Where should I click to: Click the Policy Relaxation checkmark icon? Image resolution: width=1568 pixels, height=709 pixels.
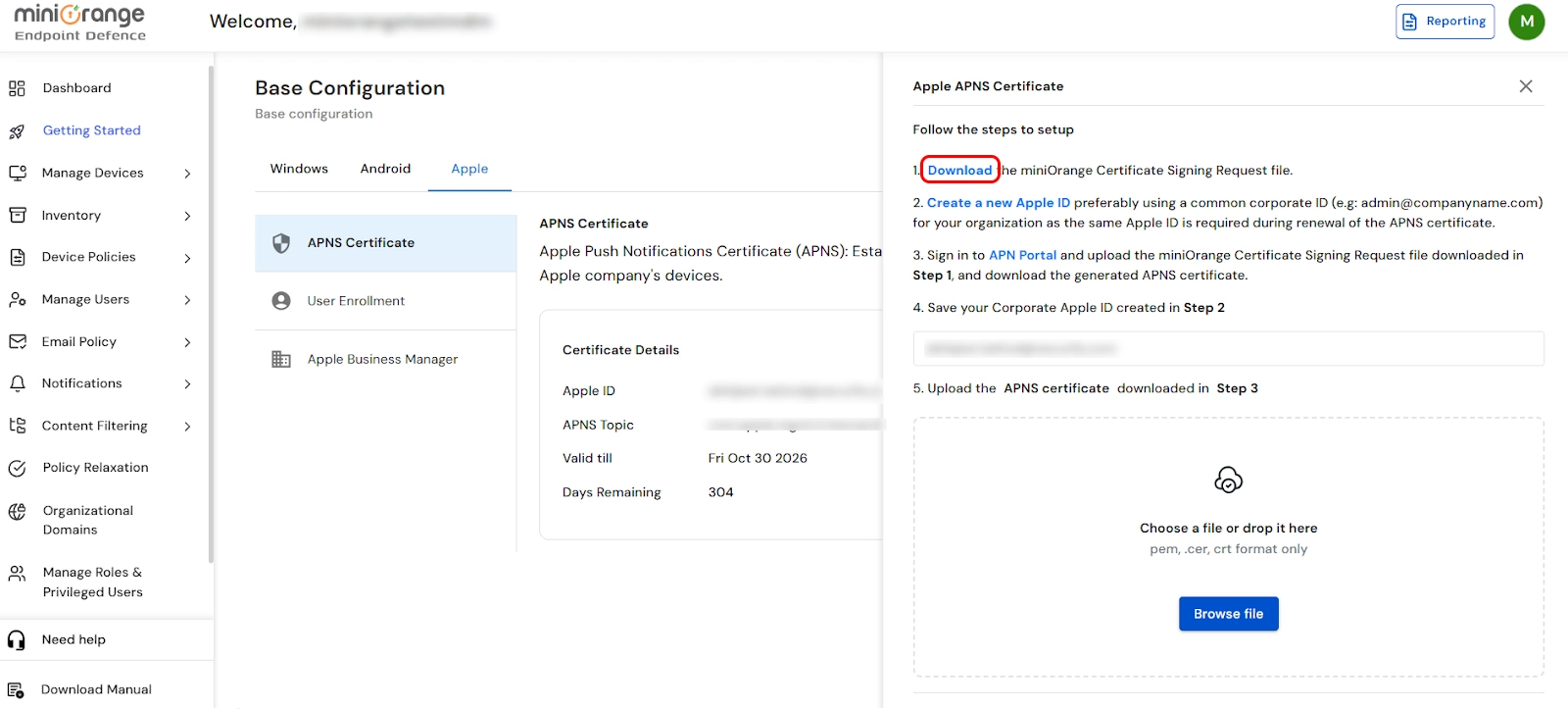[x=17, y=469]
